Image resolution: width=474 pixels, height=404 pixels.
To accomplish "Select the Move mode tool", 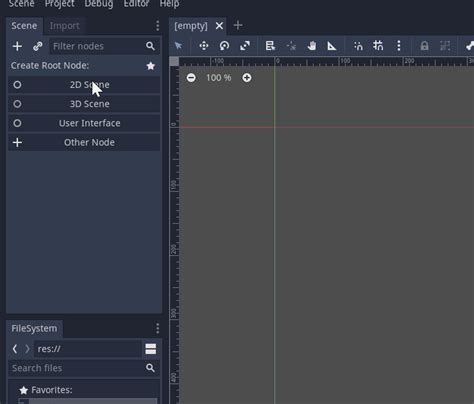I will (204, 46).
